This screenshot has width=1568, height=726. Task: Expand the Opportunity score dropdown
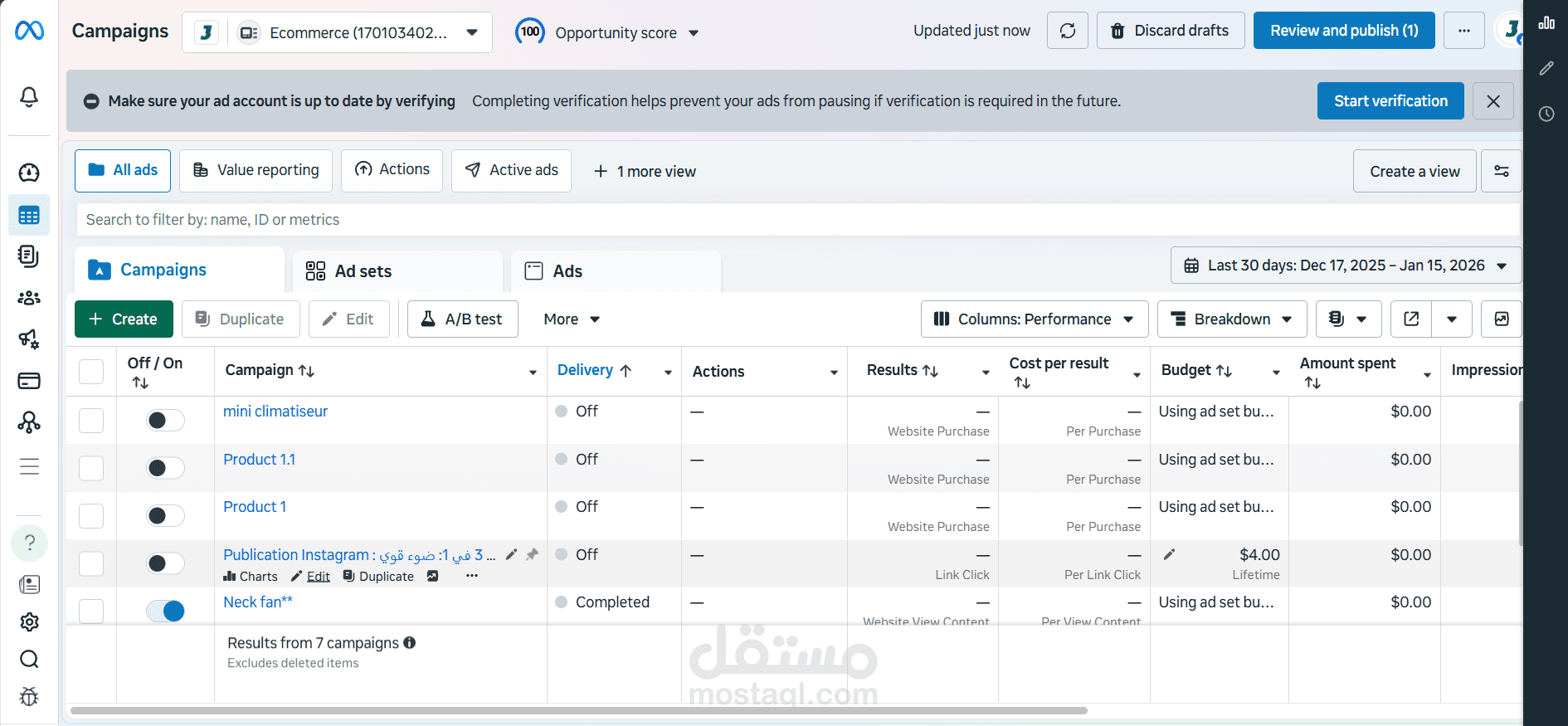click(607, 32)
